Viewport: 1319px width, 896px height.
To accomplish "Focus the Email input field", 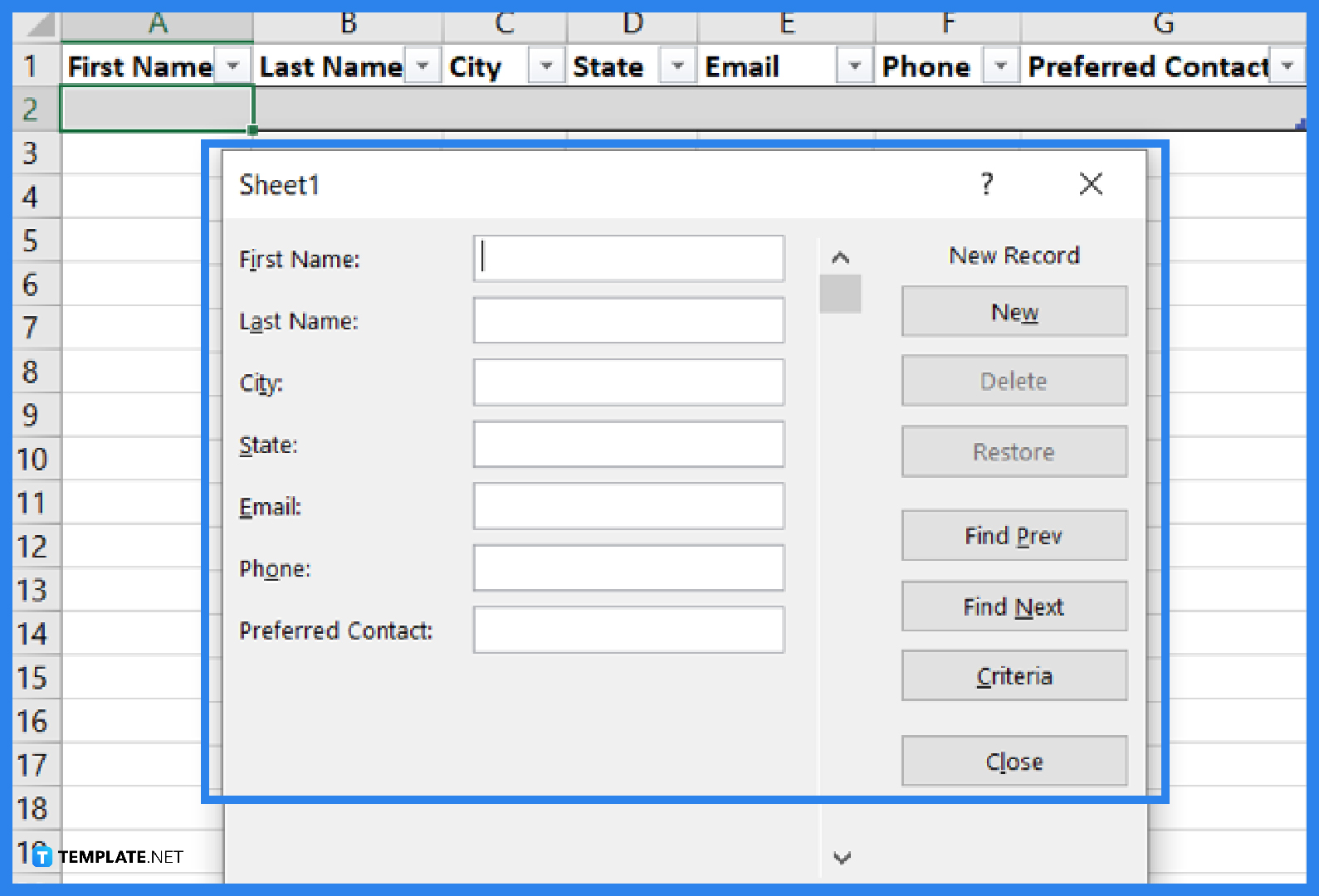I will tap(628, 506).
